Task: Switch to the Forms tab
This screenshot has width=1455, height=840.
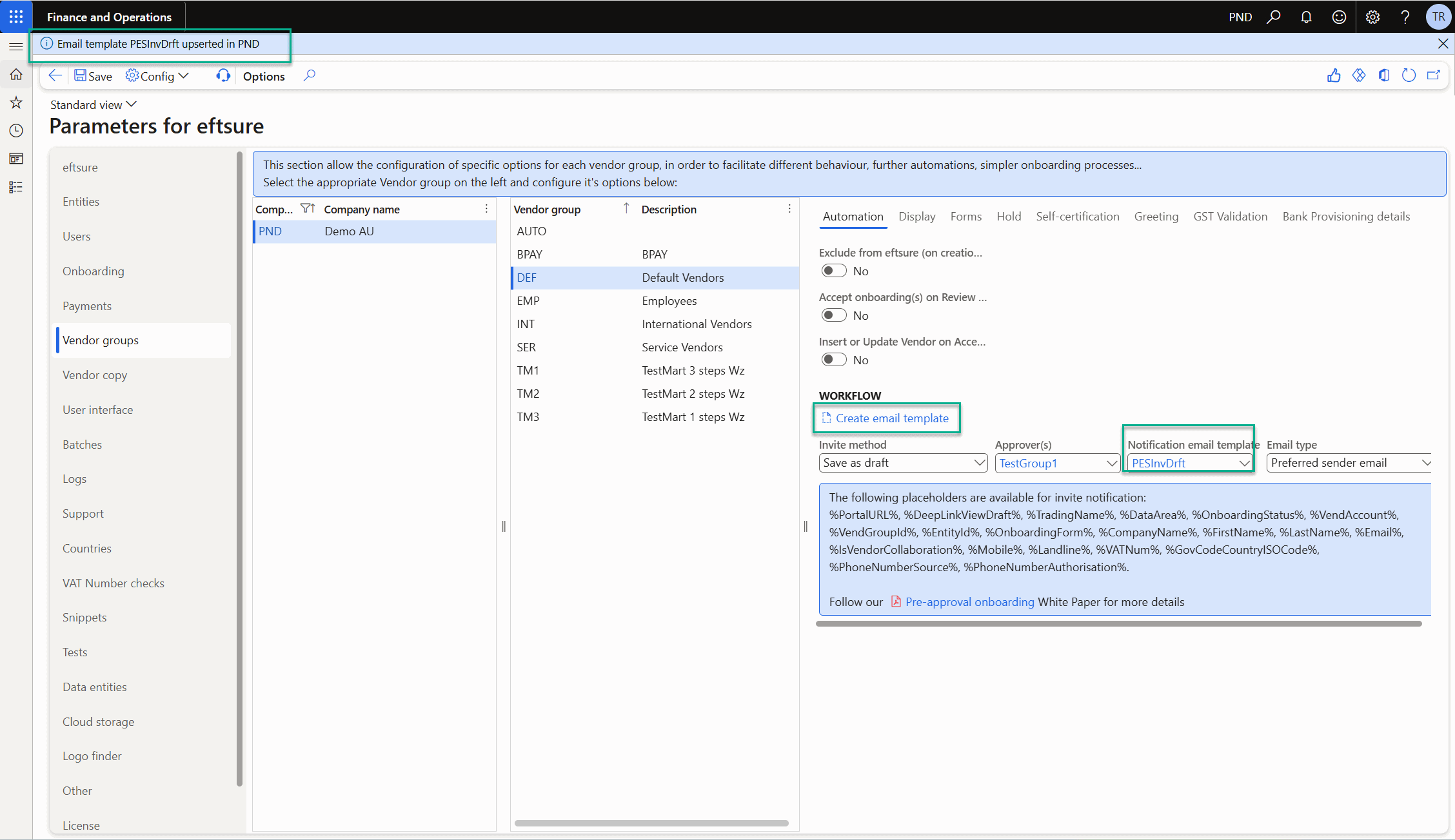Action: (966, 217)
